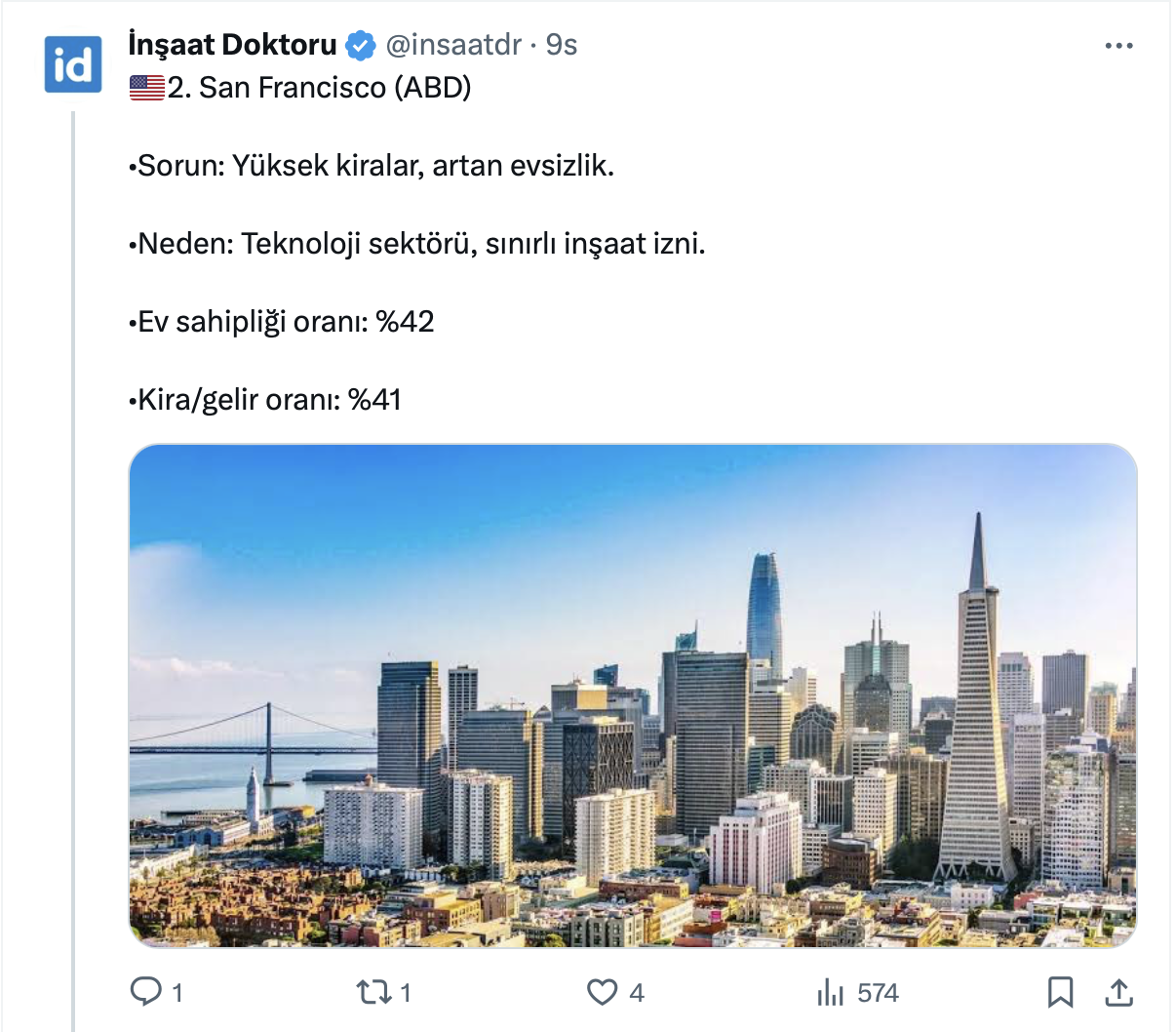Open view analytics bar chart icon
Viewport: 1176px width, 1032px height.
(x=830, y=993)
